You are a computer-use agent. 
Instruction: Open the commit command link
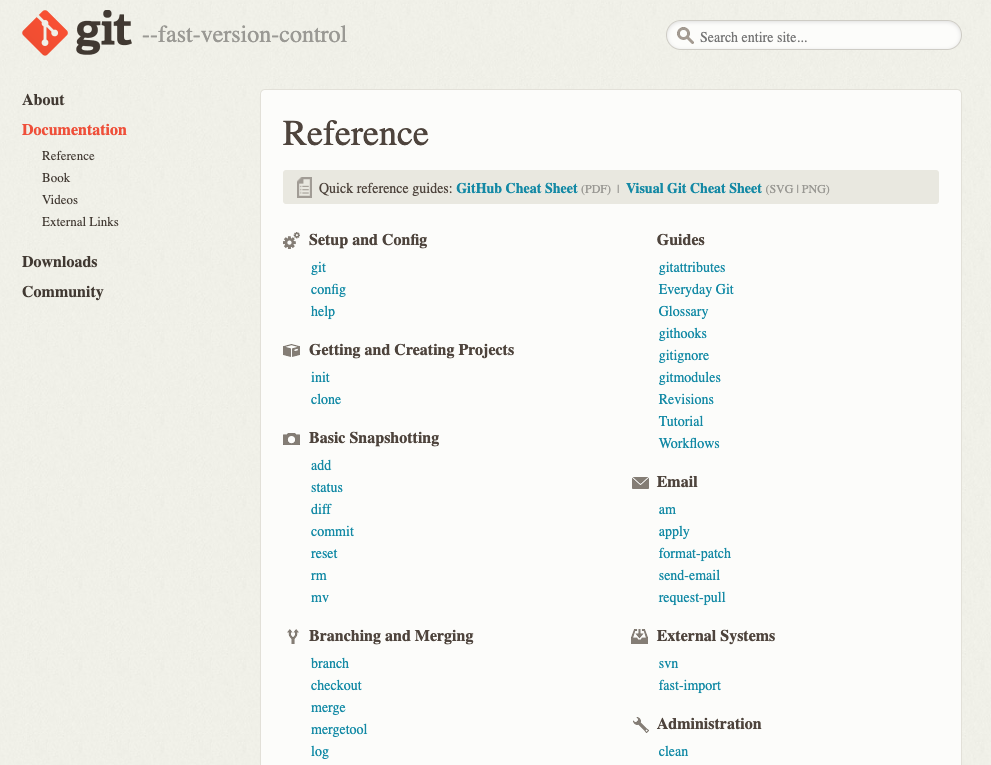pyautogui.click(x=332, y=532)
